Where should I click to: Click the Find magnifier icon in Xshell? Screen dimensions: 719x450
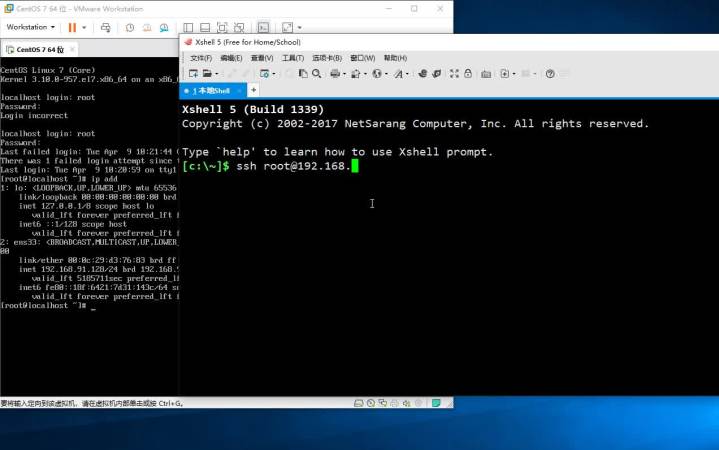pyautogui.click(x=316, y=73)
